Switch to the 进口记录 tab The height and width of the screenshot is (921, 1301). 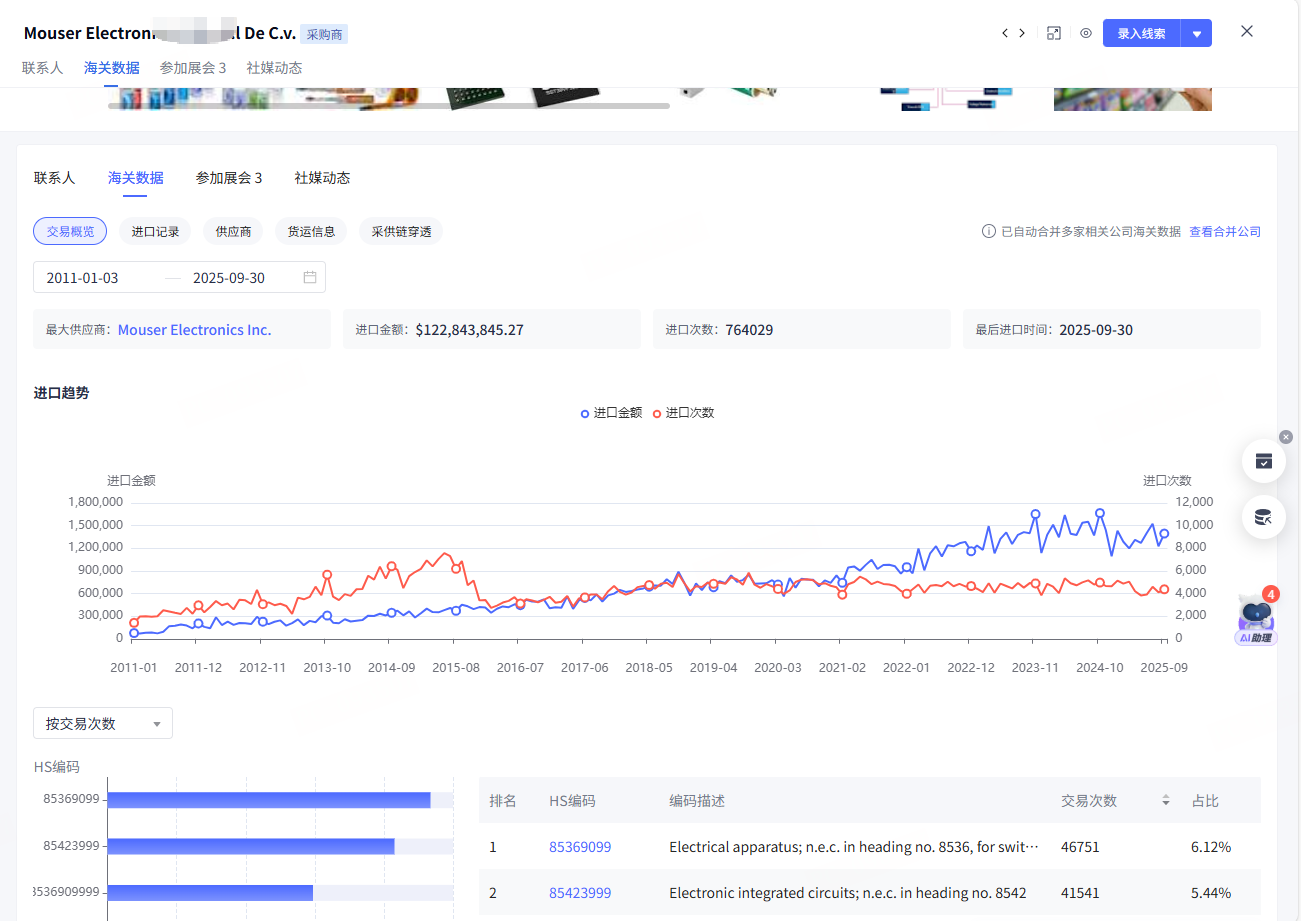pyautogui.click(x=155, y=232)
